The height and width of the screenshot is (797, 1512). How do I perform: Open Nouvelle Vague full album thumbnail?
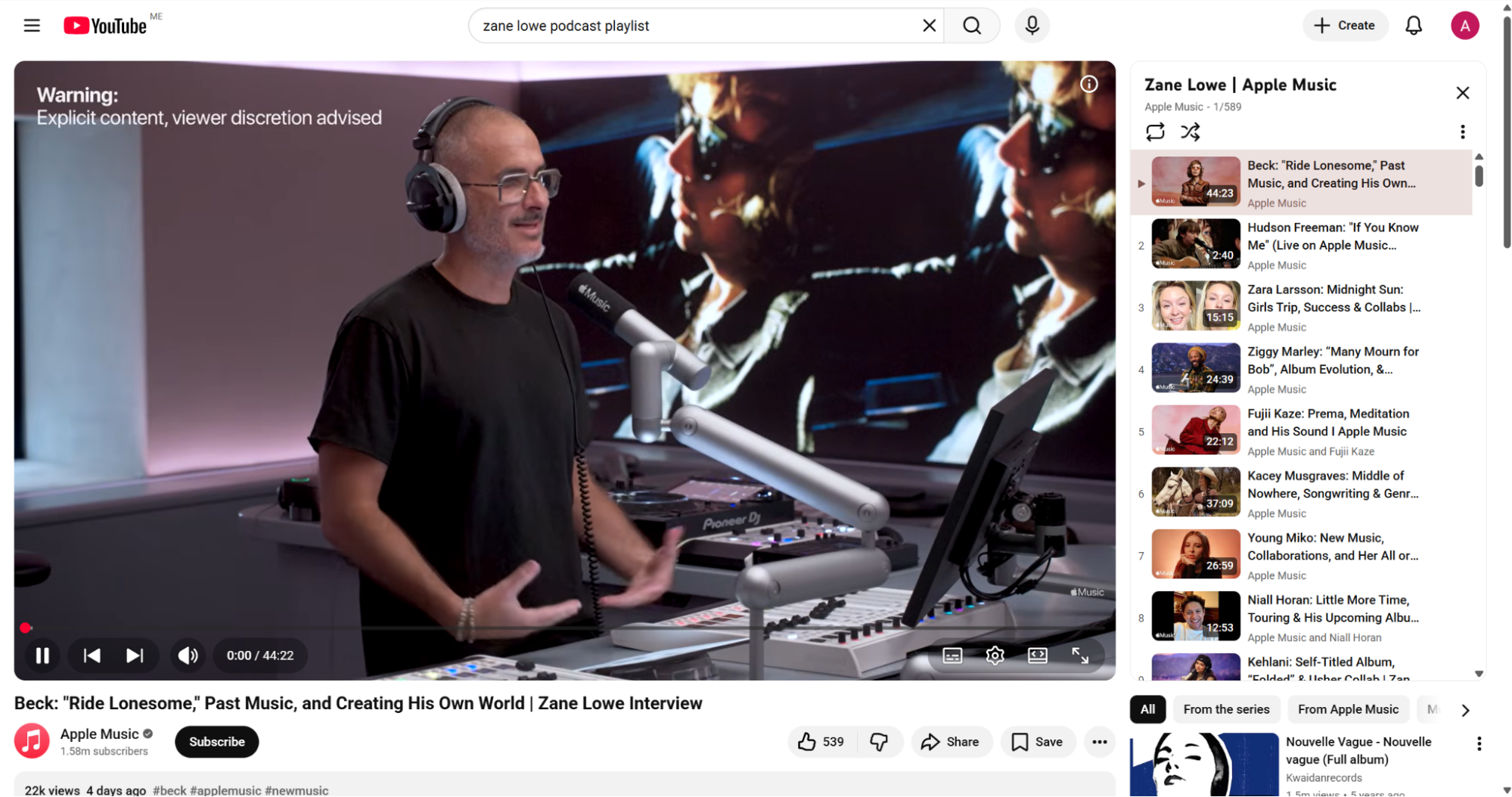pos(1204,764)
